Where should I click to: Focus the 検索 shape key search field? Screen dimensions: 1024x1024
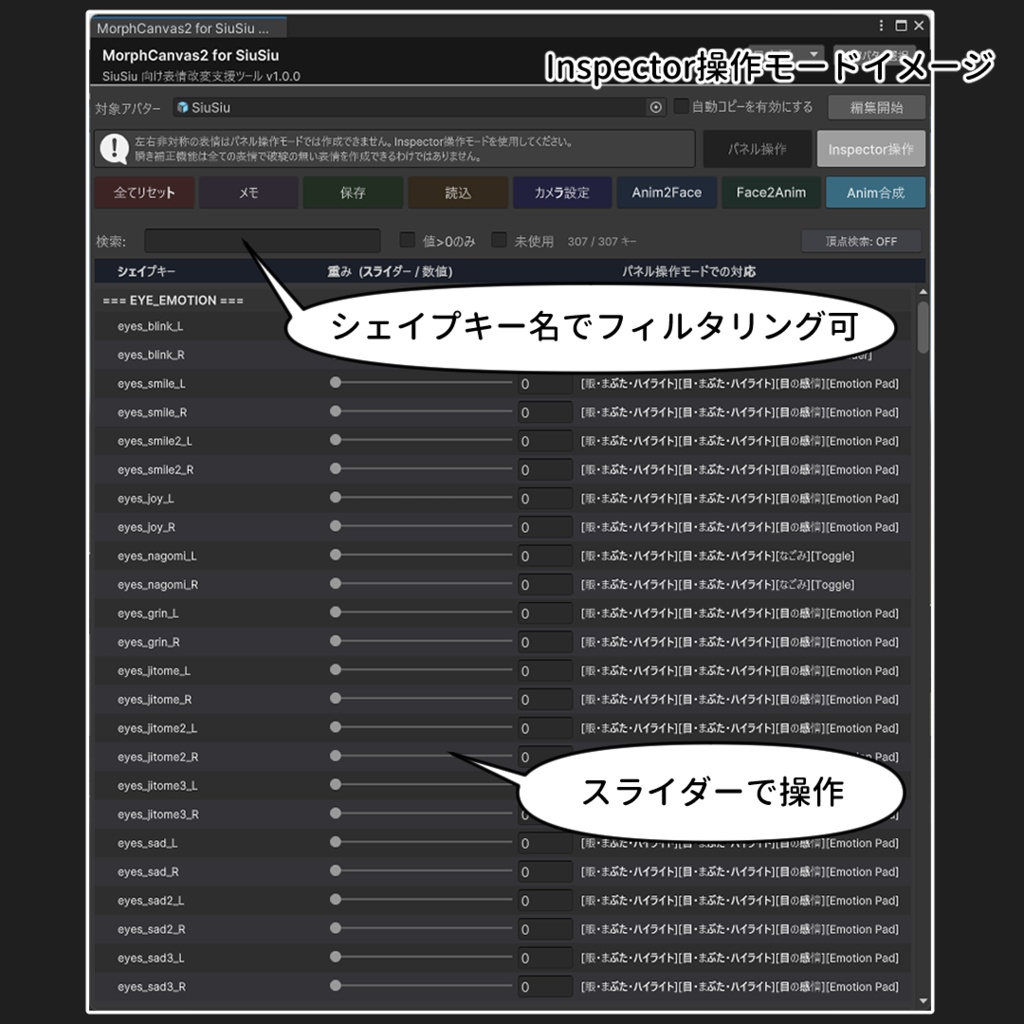point(262,241)
